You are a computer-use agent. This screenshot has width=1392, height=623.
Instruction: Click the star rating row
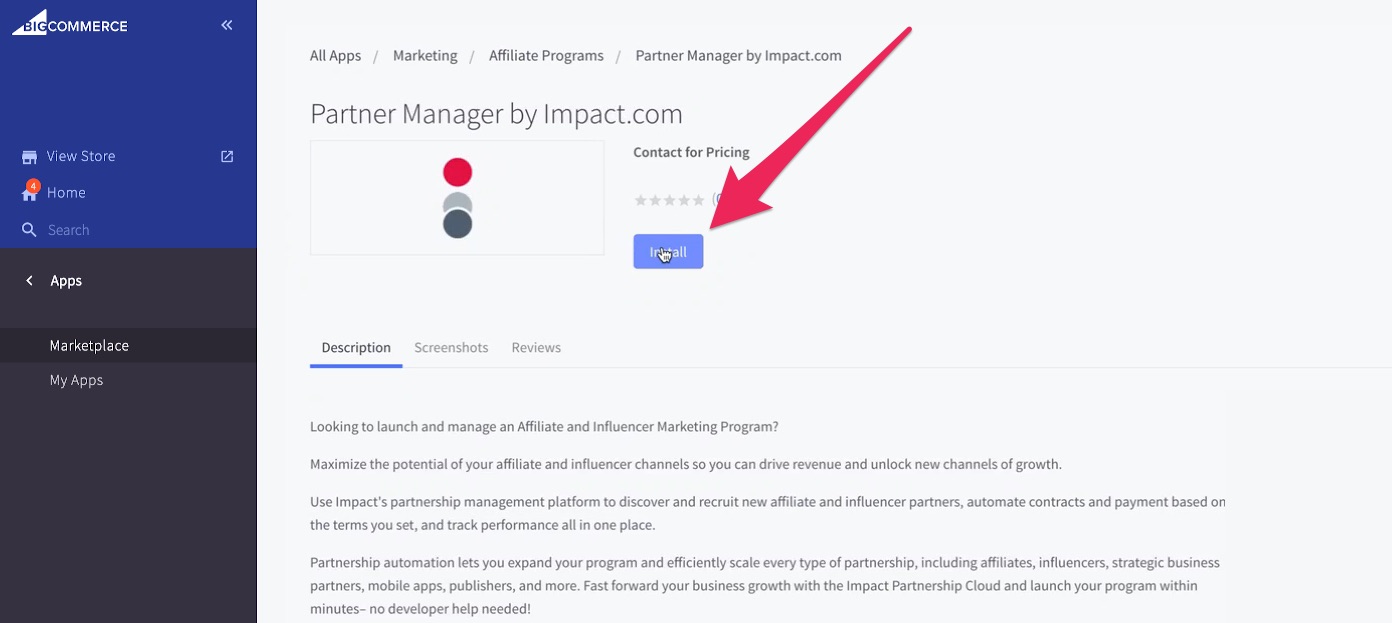(x=670, y=200)
